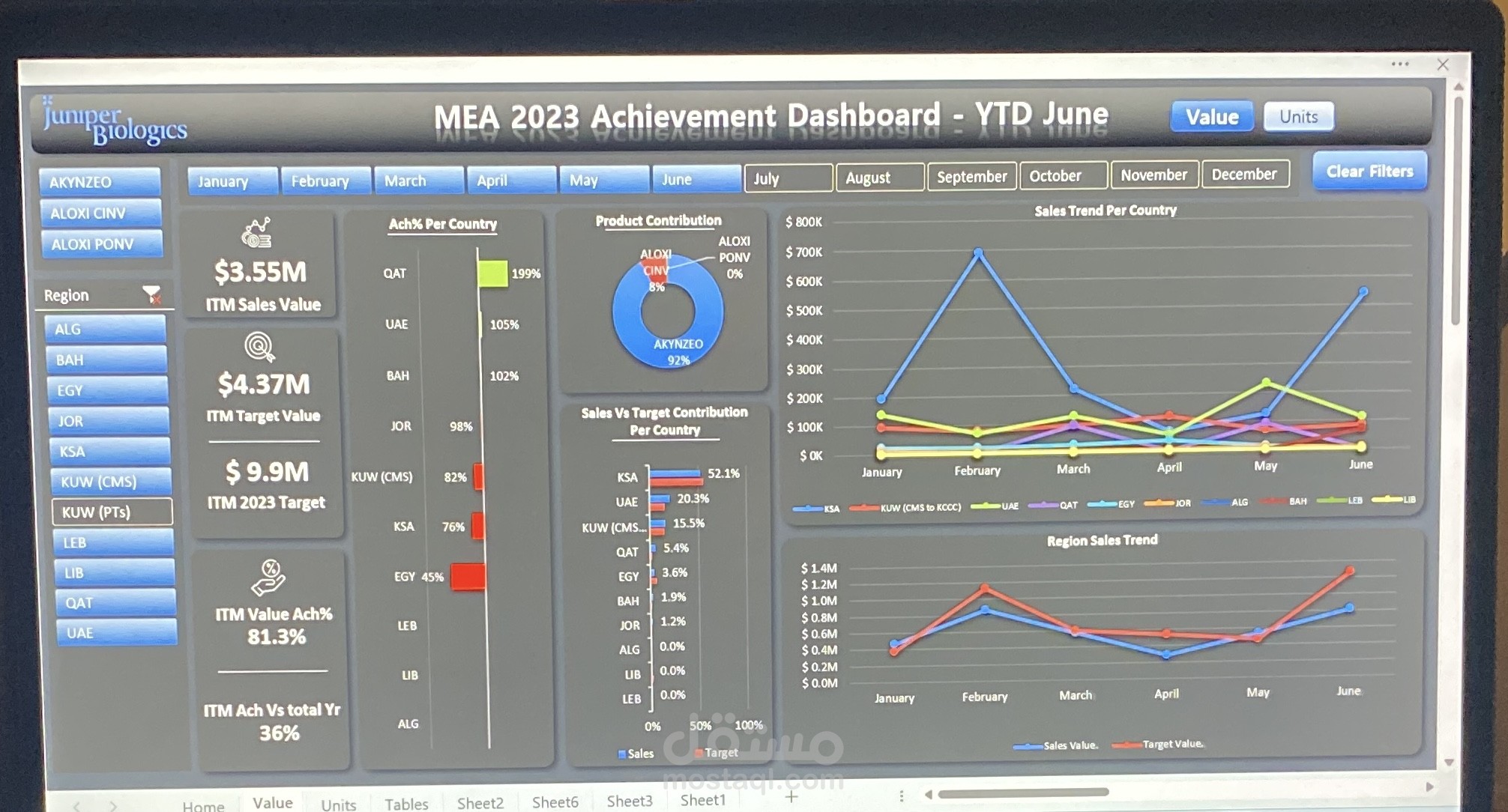Open the Home sheet tab
Screen dimensions: 1508x812
[x=203, y=806]
